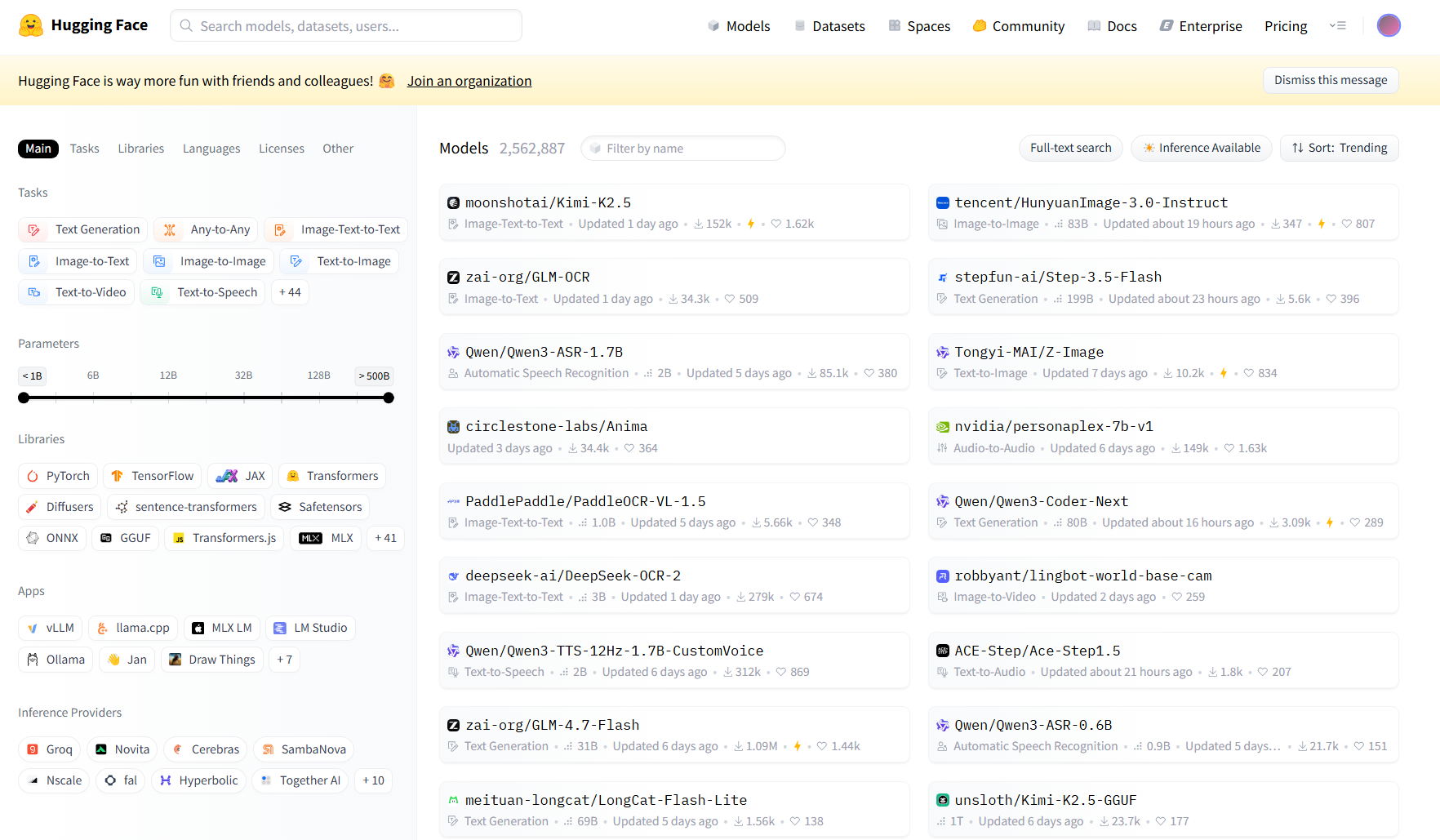Image resolution: width=1440 pixels, height=840 pixels.
Task: Click the Full-text search button
Action: point(1070,148)
